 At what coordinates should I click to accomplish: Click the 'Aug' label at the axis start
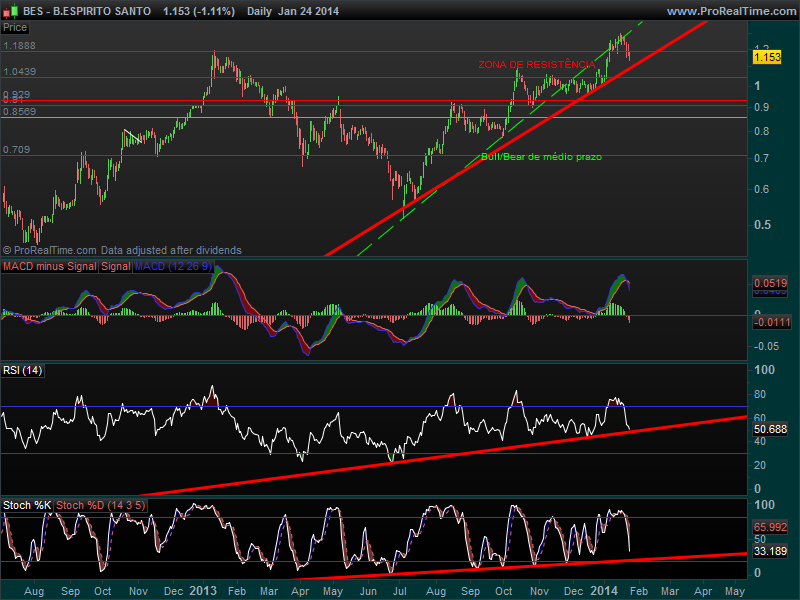34,591
